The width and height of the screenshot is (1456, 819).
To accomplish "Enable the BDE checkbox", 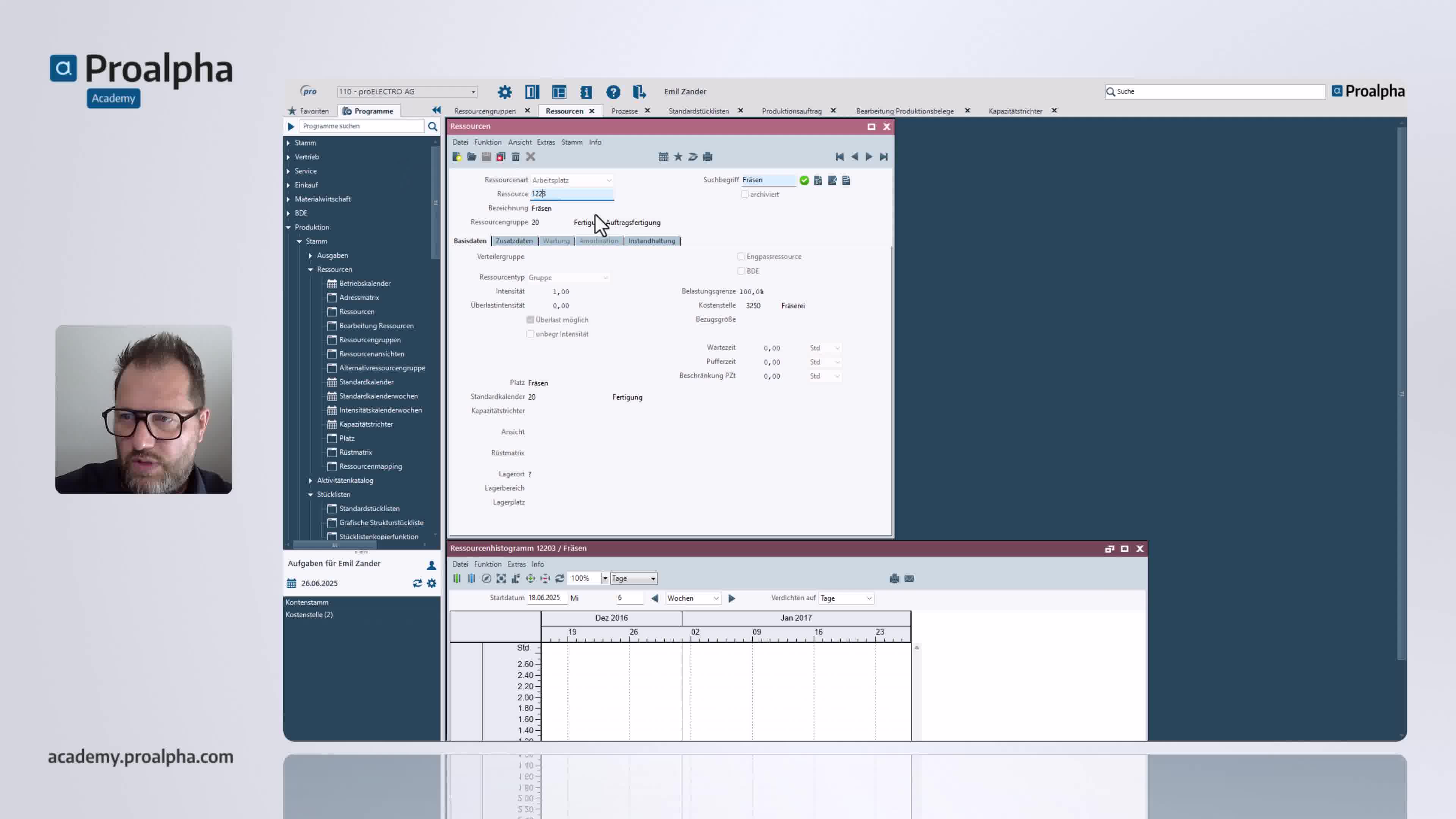I will pos(741,271).
